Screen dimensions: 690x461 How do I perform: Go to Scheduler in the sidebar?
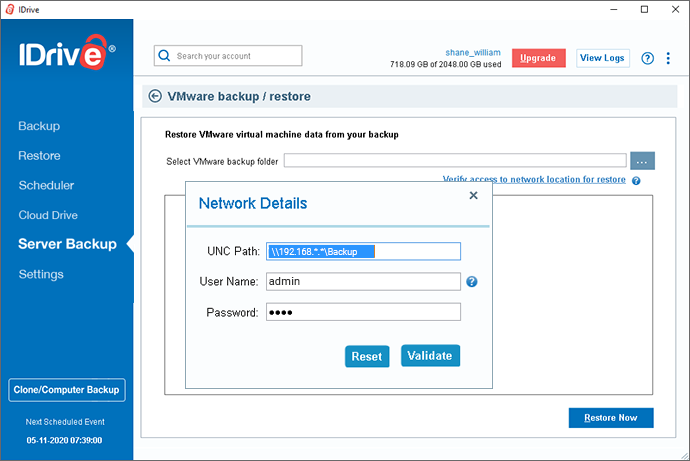46,185
